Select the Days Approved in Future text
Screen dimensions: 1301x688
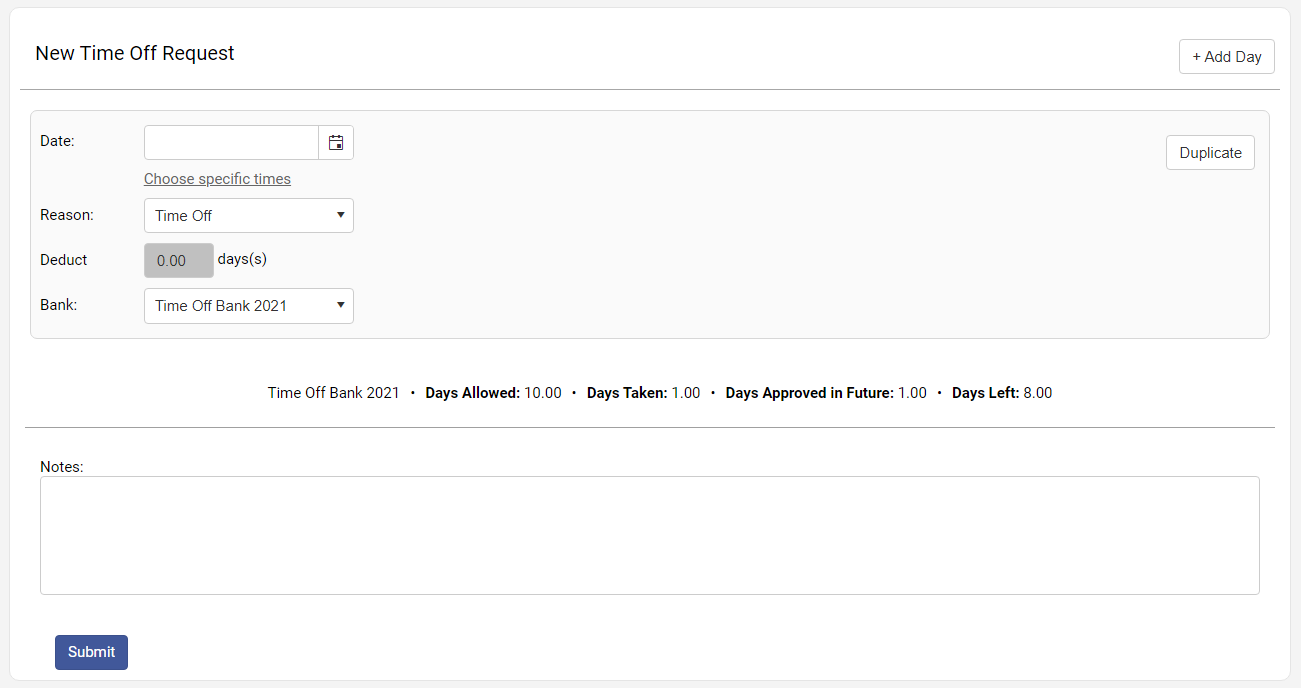click(x=825, y=393)
